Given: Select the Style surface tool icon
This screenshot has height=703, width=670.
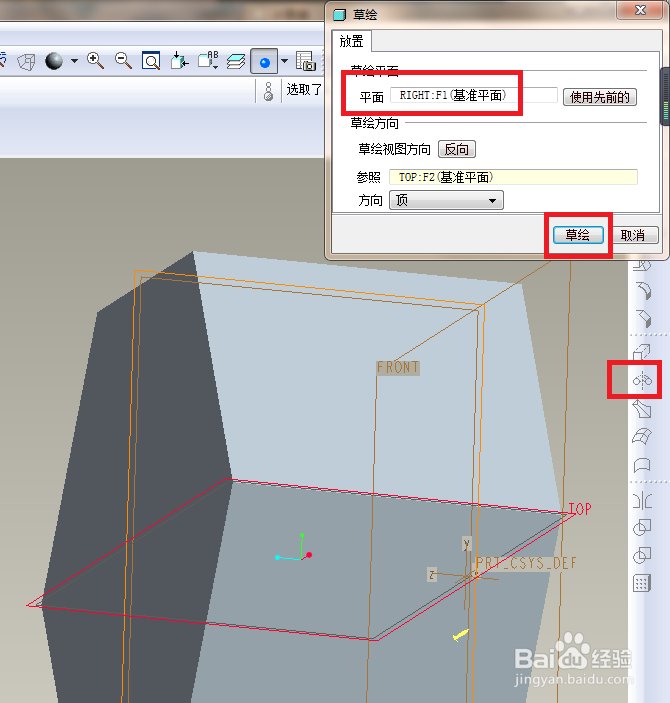Looking at the screenshot, I should (x=642, y=465).
